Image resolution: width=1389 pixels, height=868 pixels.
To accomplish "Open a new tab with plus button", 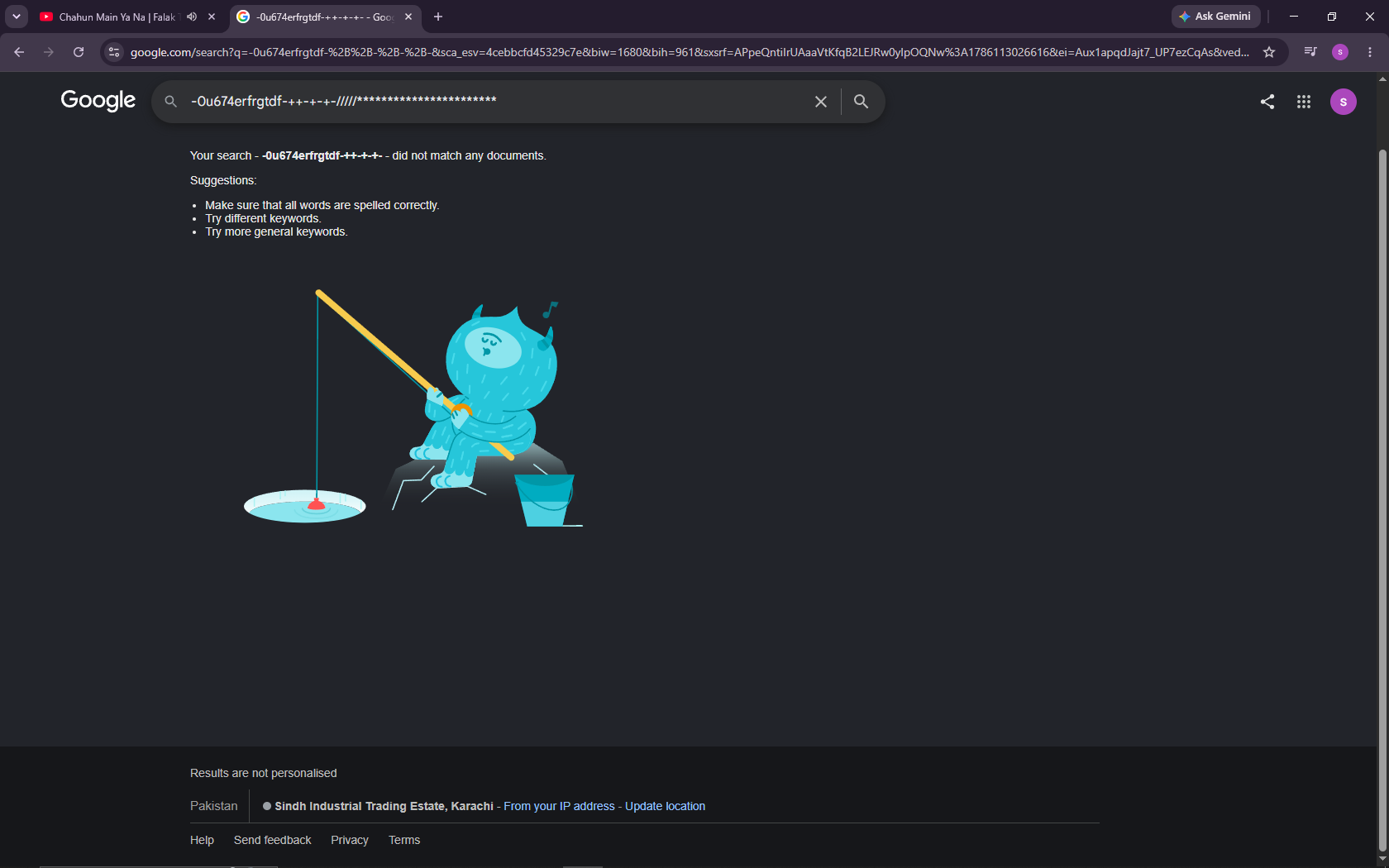I will click(438, 17).
